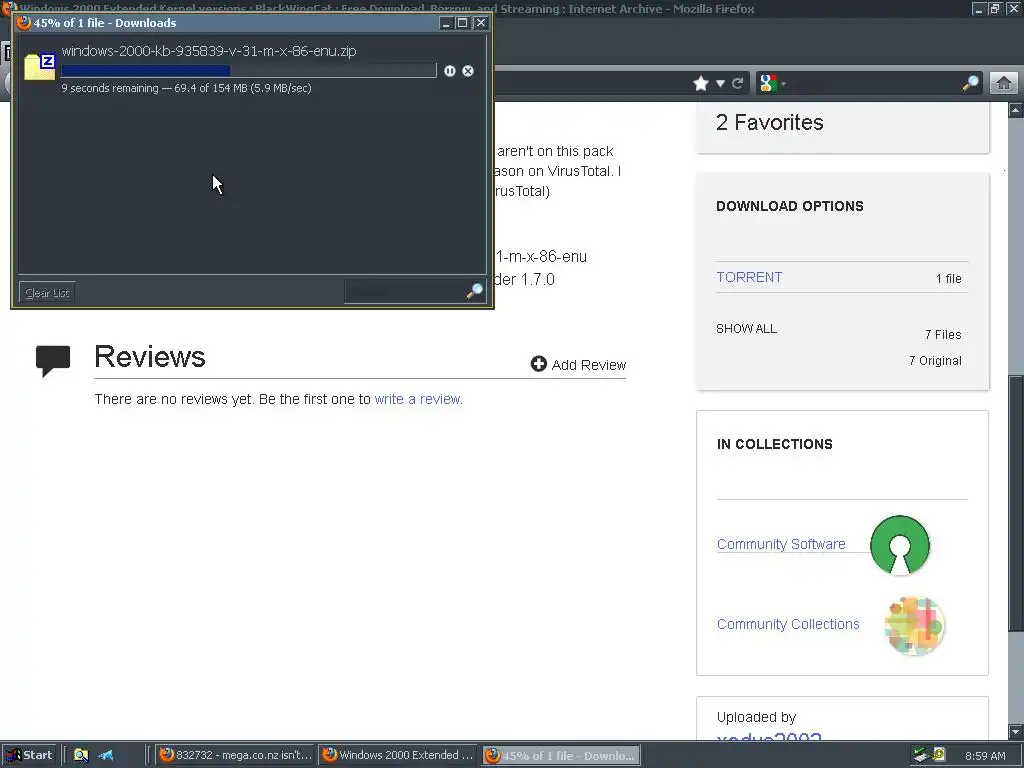Screen dimensions: 1024x768
Task: Switch to Downloads taskbar button
Action: coord(562,755)
